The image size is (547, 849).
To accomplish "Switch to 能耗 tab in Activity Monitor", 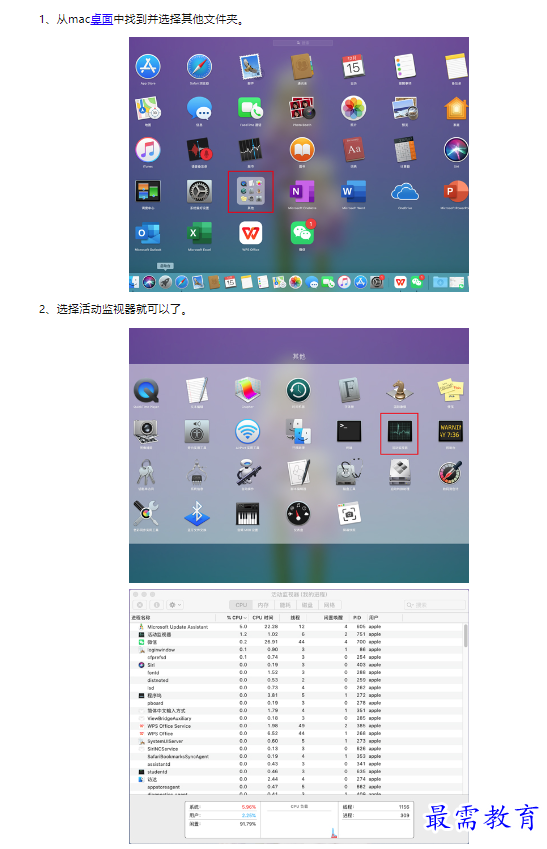I will point(285,605).
